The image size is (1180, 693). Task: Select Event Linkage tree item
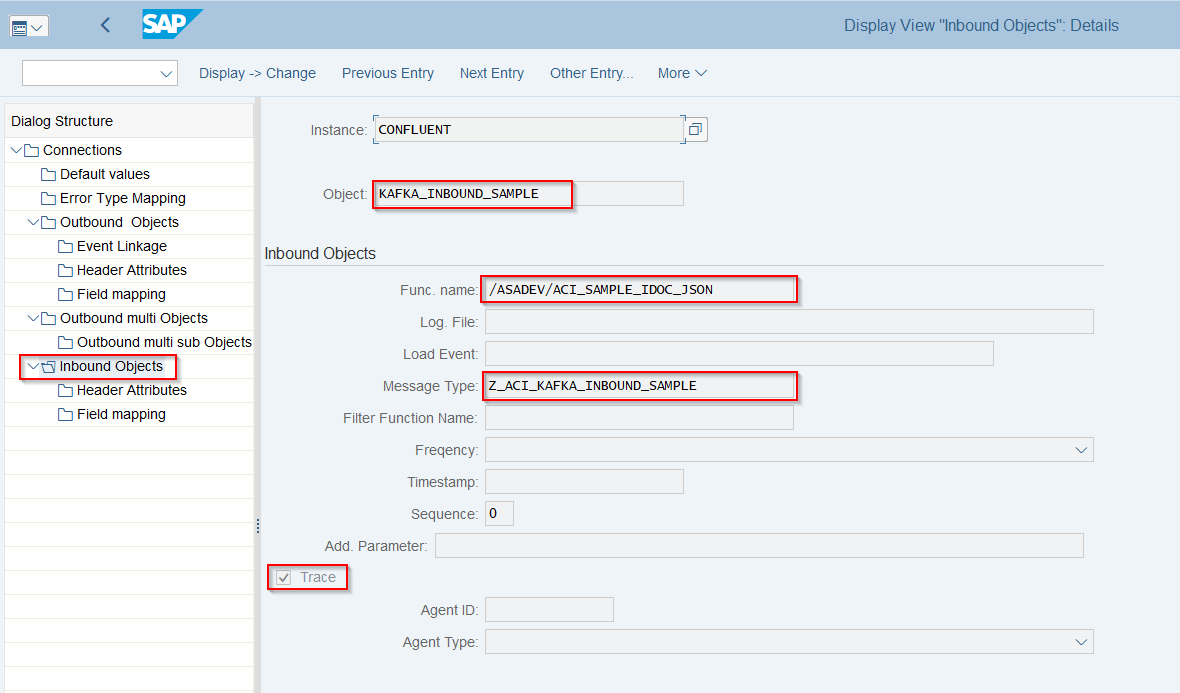(x=122, y=247)
